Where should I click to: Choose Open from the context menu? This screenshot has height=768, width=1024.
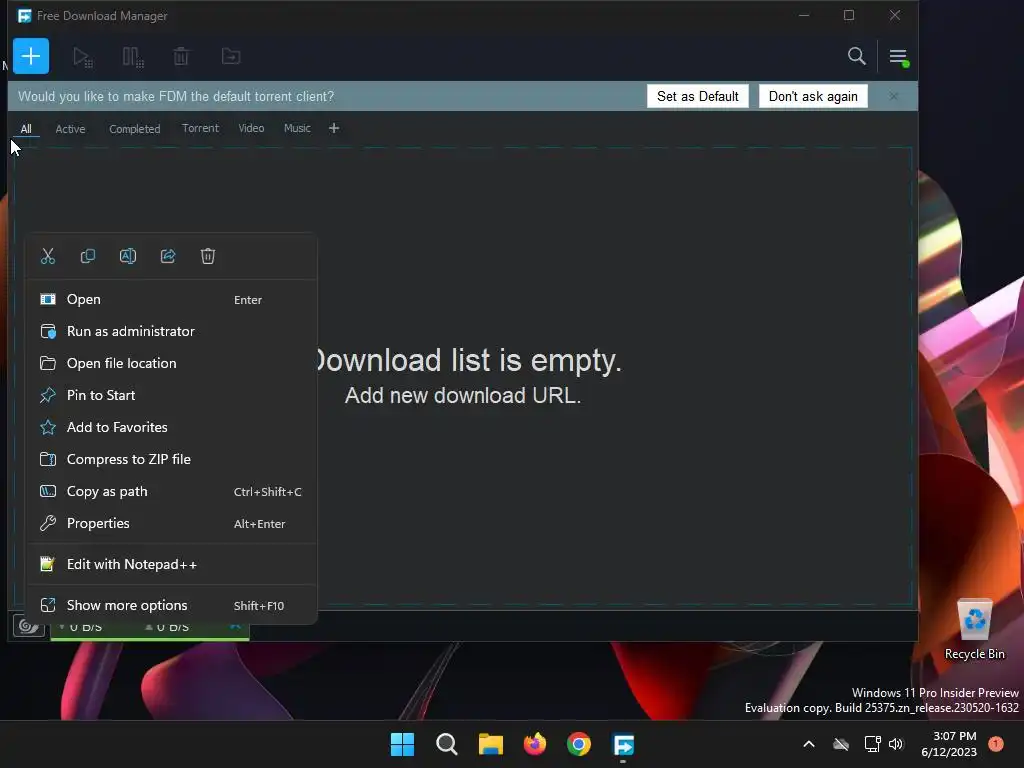click(171, 299)
